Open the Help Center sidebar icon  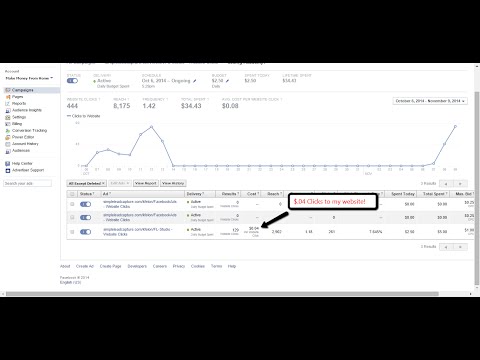point(8,164)
